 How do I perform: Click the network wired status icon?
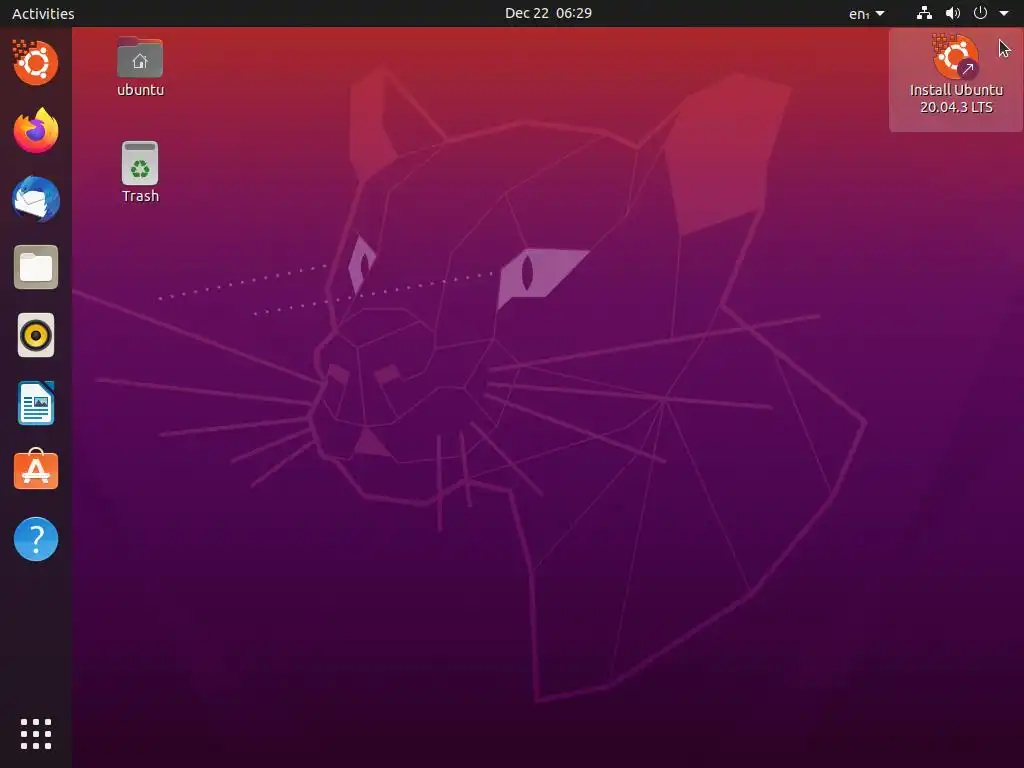(x=924, y=12)
